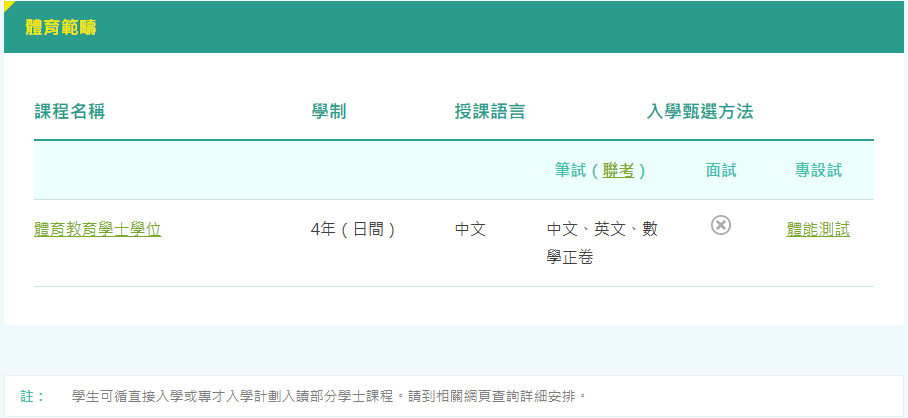The height and width of the screenshot is (418, 908).
Task: Click the 4年（日間）cell
Action: (x=354, y=230)
